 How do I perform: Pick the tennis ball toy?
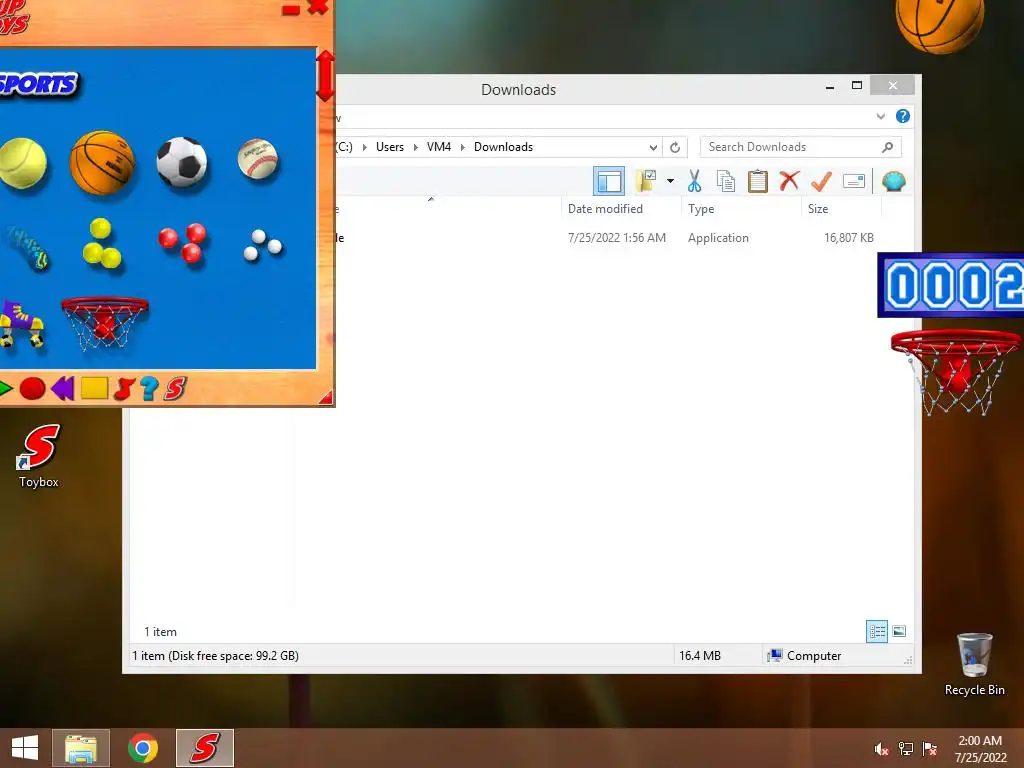click(x=23, y=163)
